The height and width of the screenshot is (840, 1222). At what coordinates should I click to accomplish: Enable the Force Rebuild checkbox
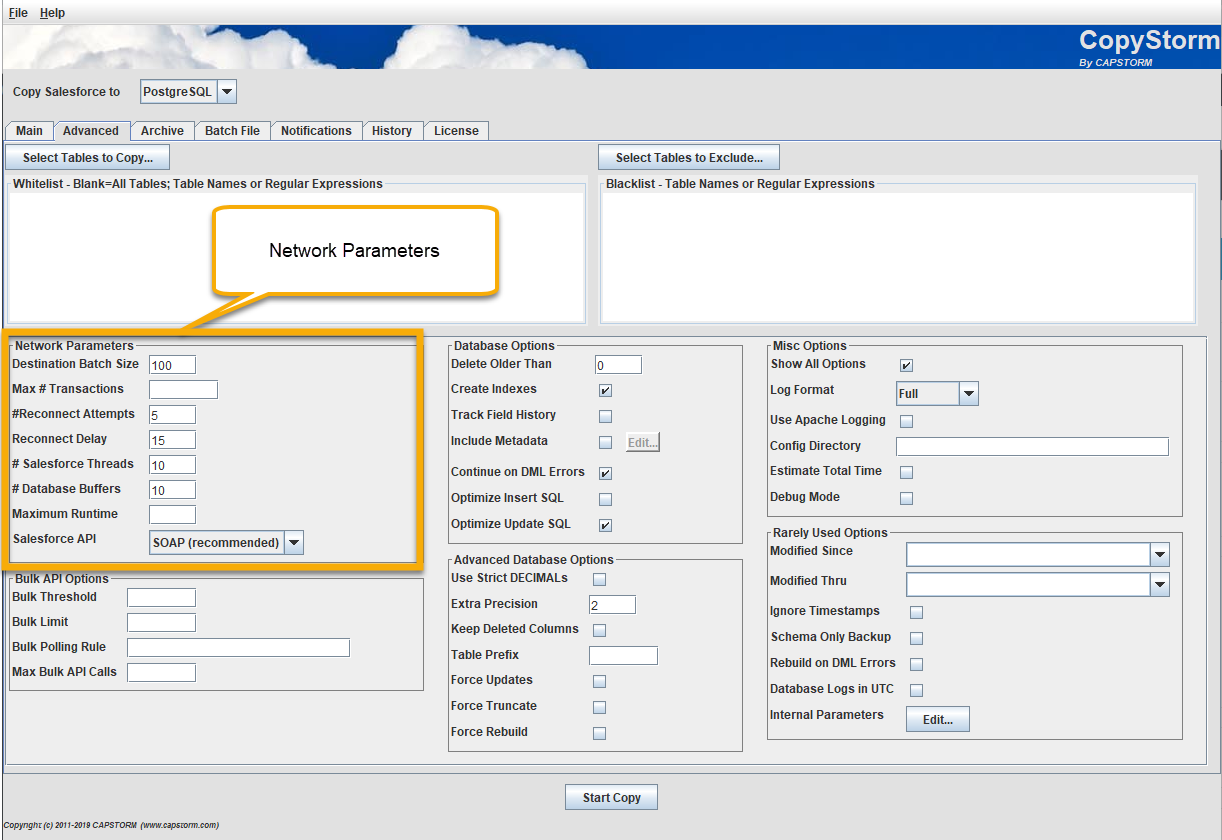click(599, 733)
